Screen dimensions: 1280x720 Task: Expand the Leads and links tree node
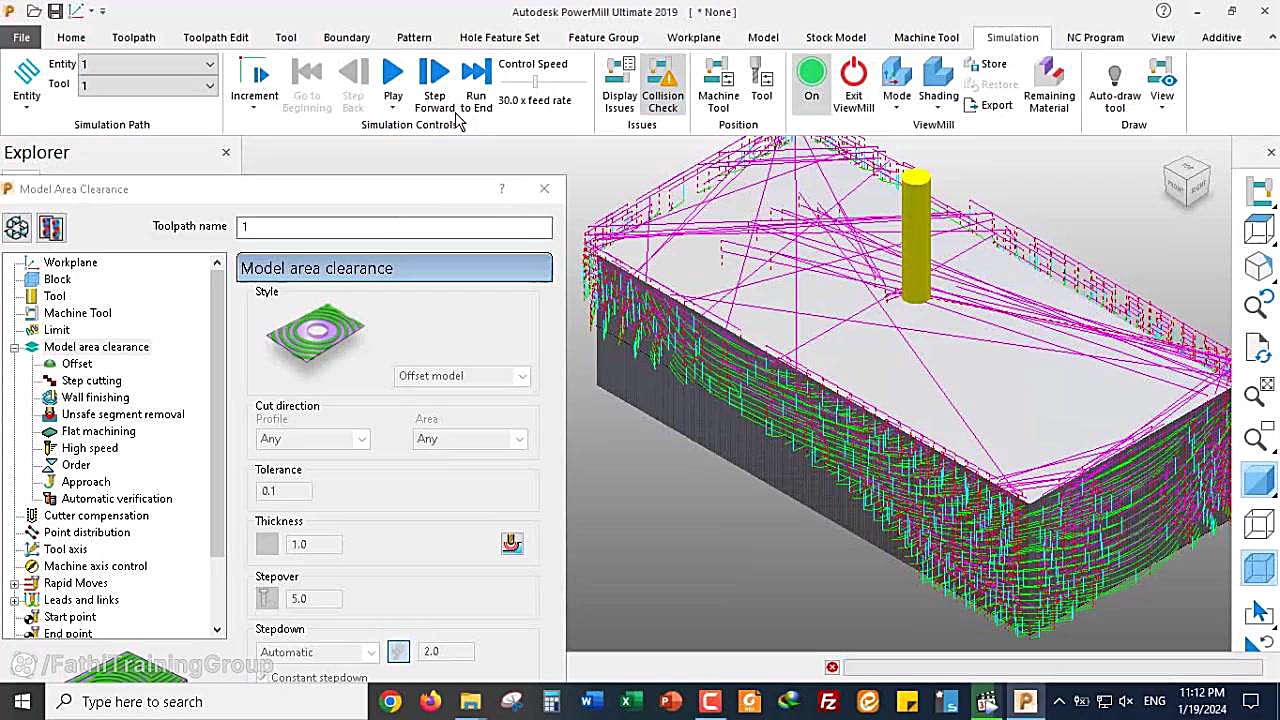coord(14,600)
